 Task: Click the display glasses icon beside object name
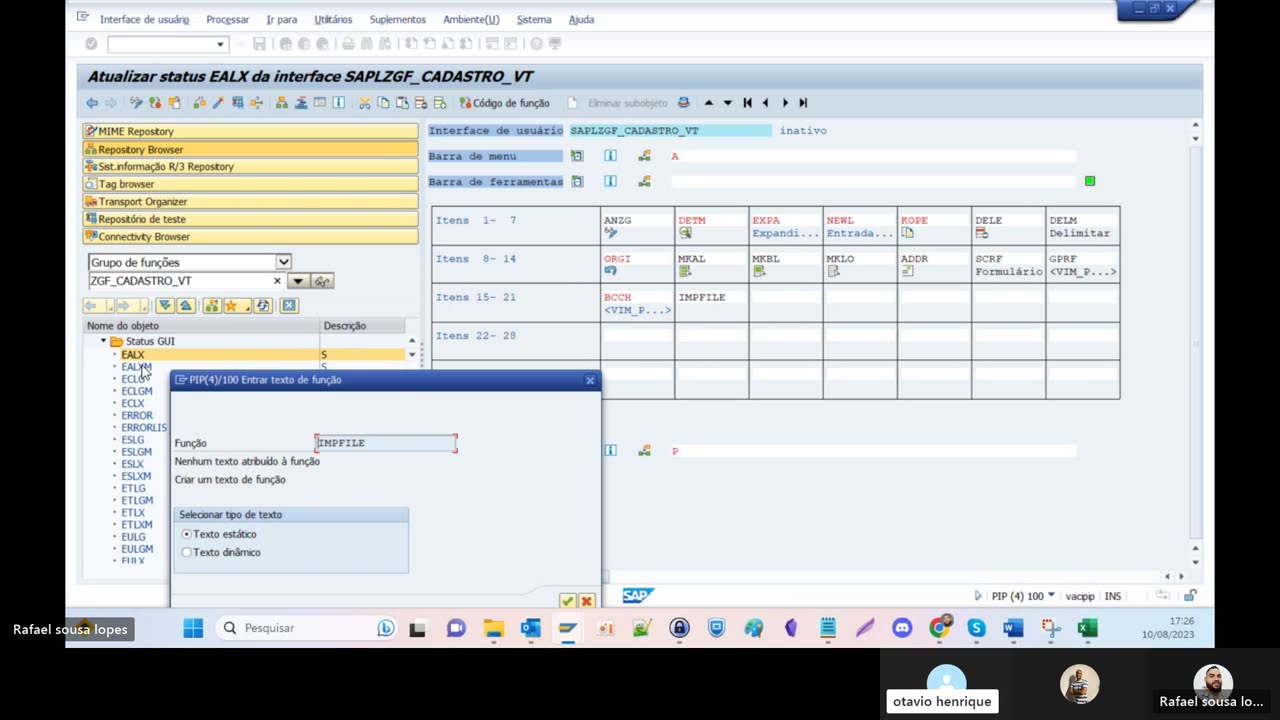322,281
